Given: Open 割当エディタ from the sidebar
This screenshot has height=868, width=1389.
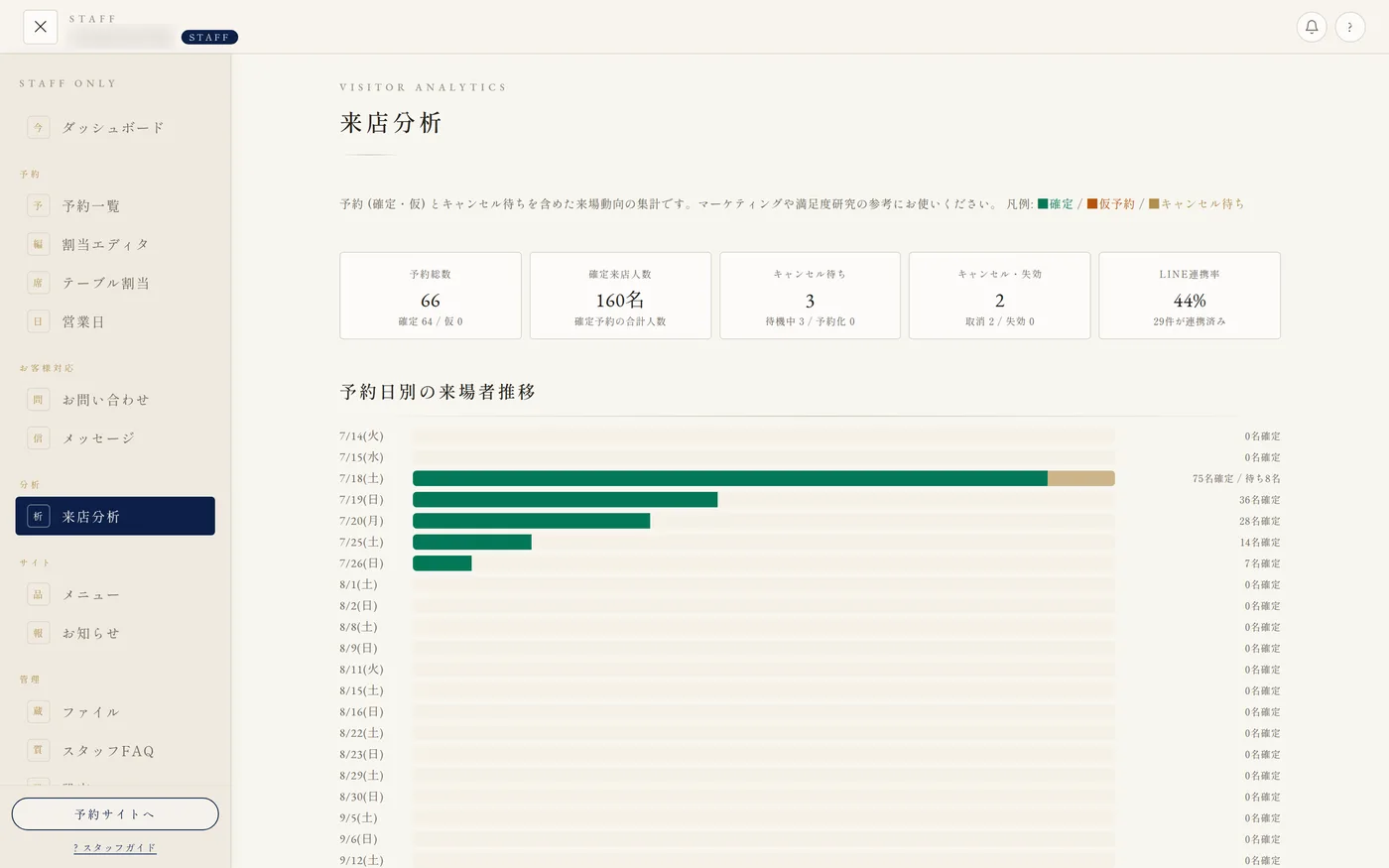Looking at the screenshot, I should click(115, 244).
